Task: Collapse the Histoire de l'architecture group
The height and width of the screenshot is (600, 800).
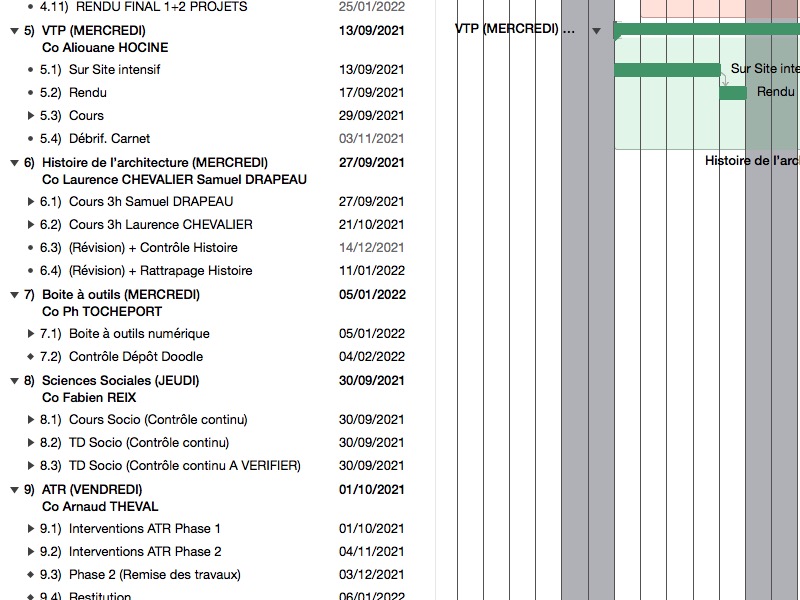Action: [x=14, y=163]
